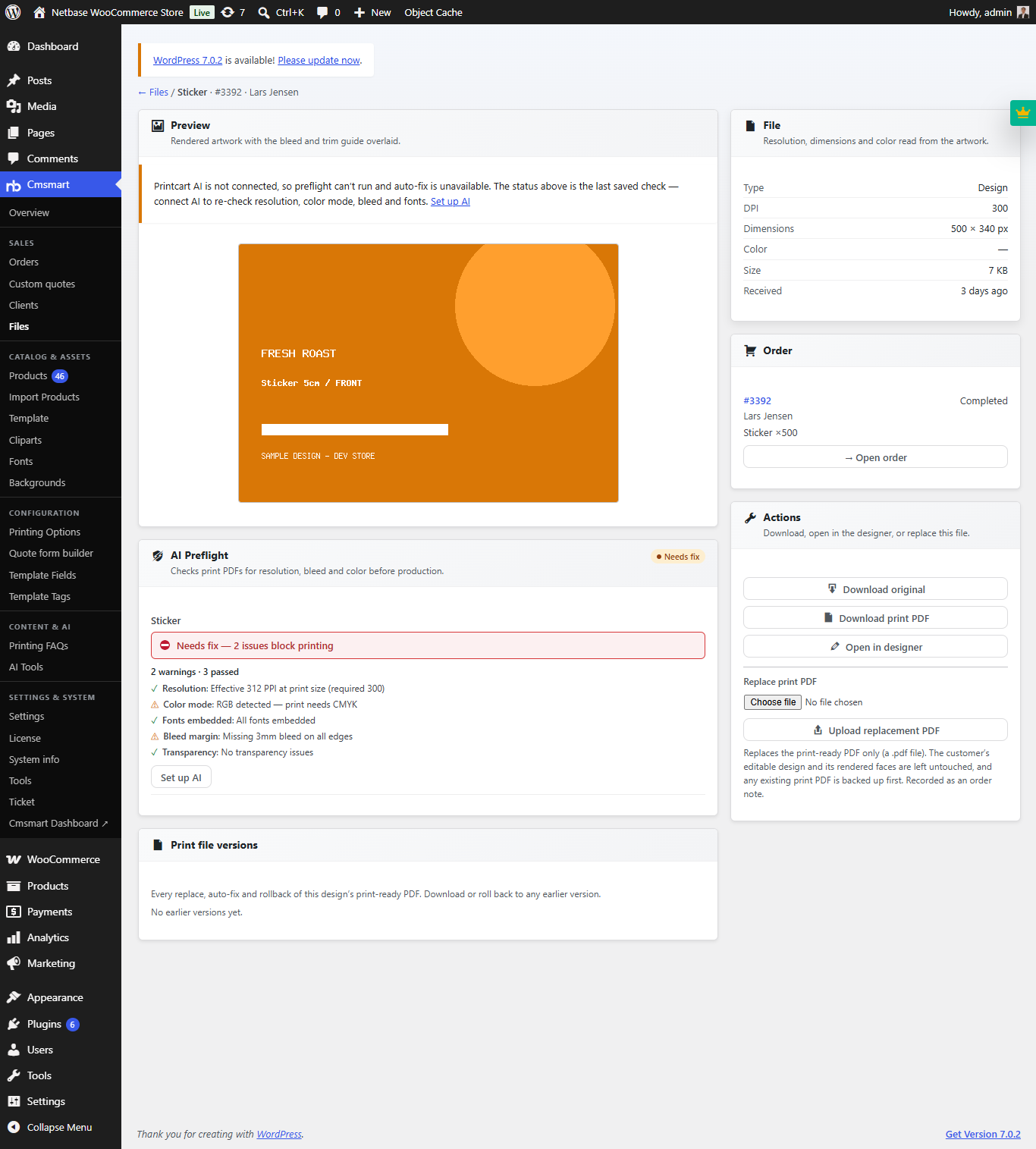Click the Needs fix 2 issues alert banner
The image size is (1036, 1149).
tap(428, 645)
